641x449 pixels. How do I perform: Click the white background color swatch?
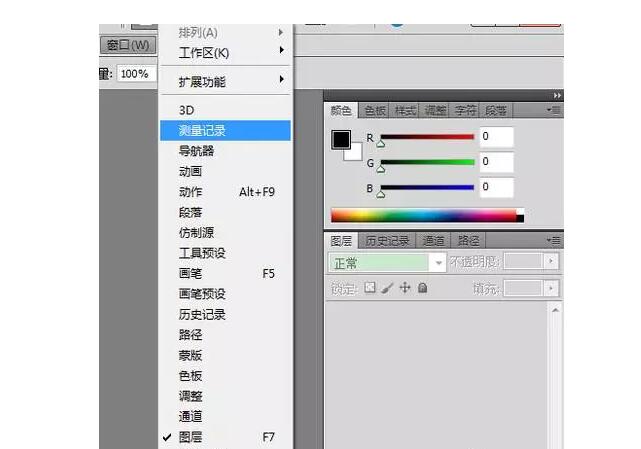pos(355,153)
